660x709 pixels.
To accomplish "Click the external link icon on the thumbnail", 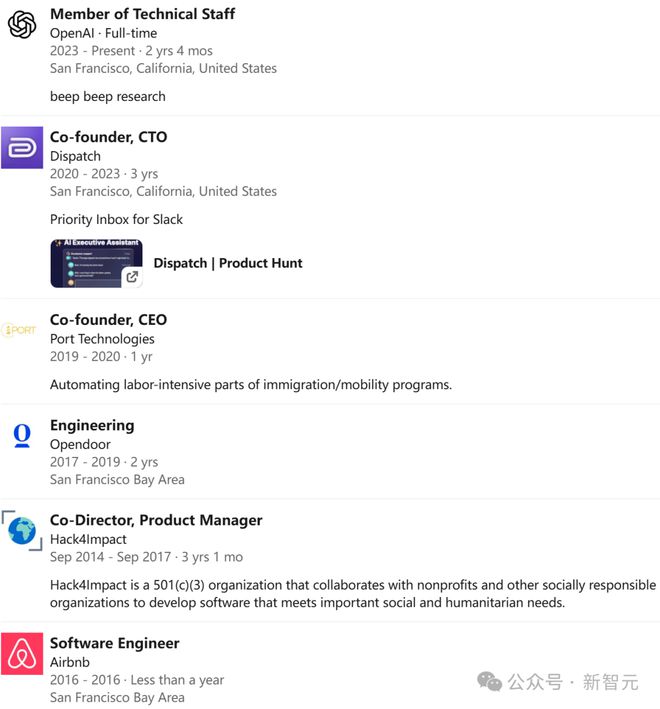I will (132, 277).
